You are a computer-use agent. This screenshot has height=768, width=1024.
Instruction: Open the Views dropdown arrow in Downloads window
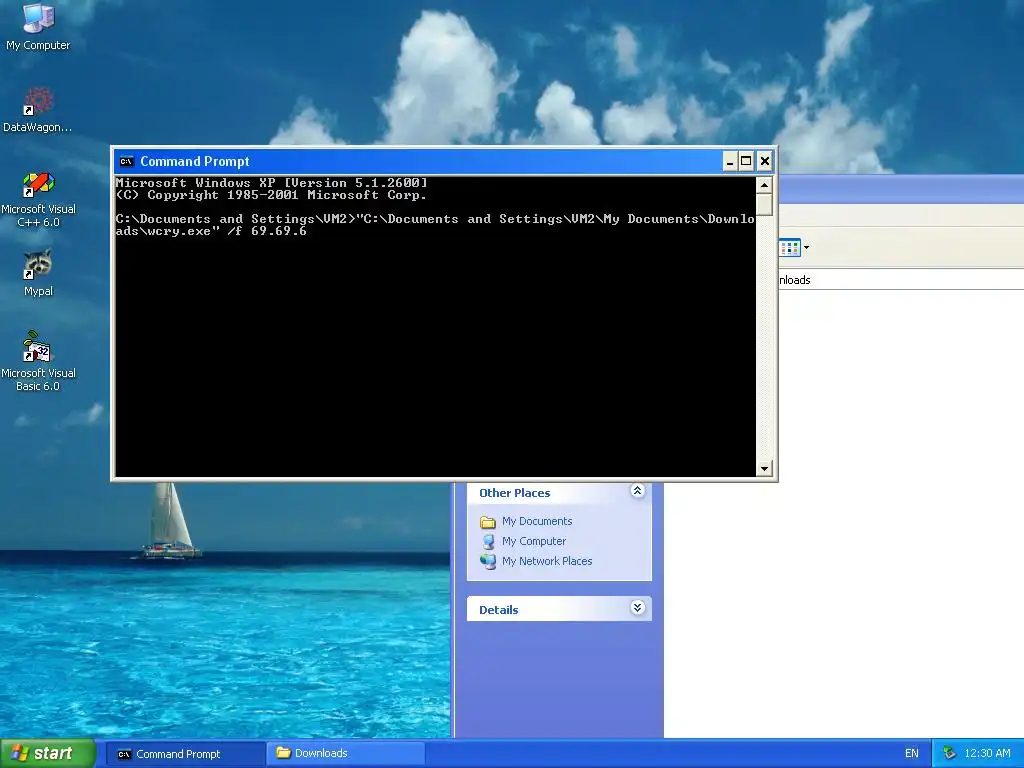(807, 248)
